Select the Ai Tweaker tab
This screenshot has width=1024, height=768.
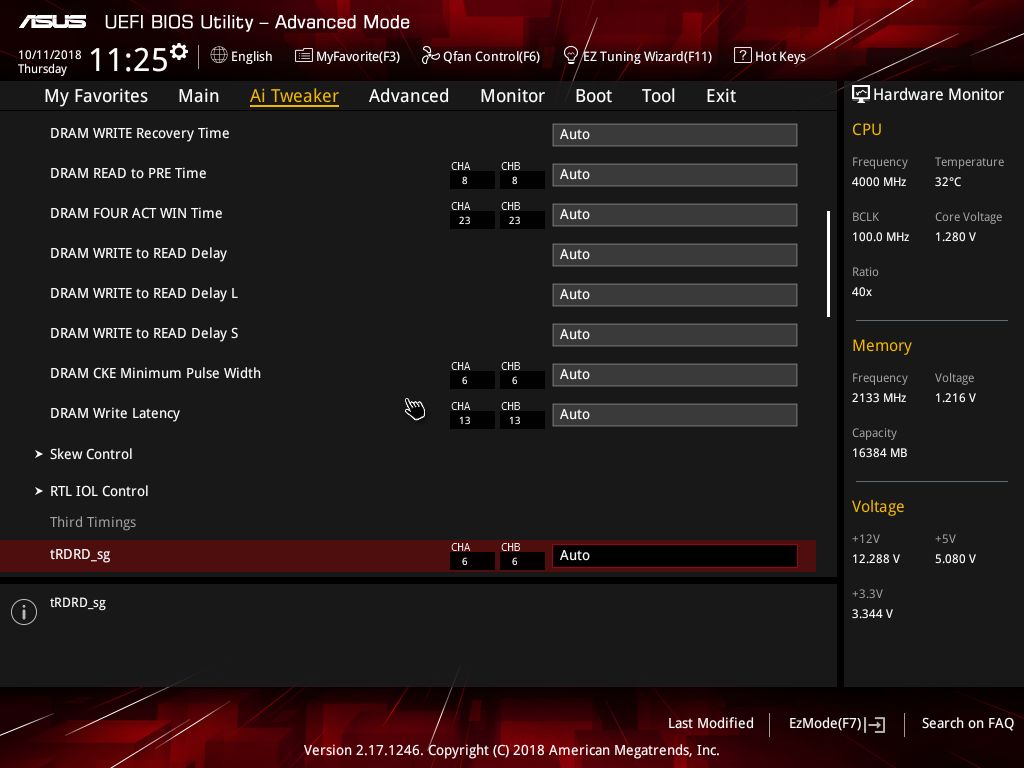tap(294, 96)
